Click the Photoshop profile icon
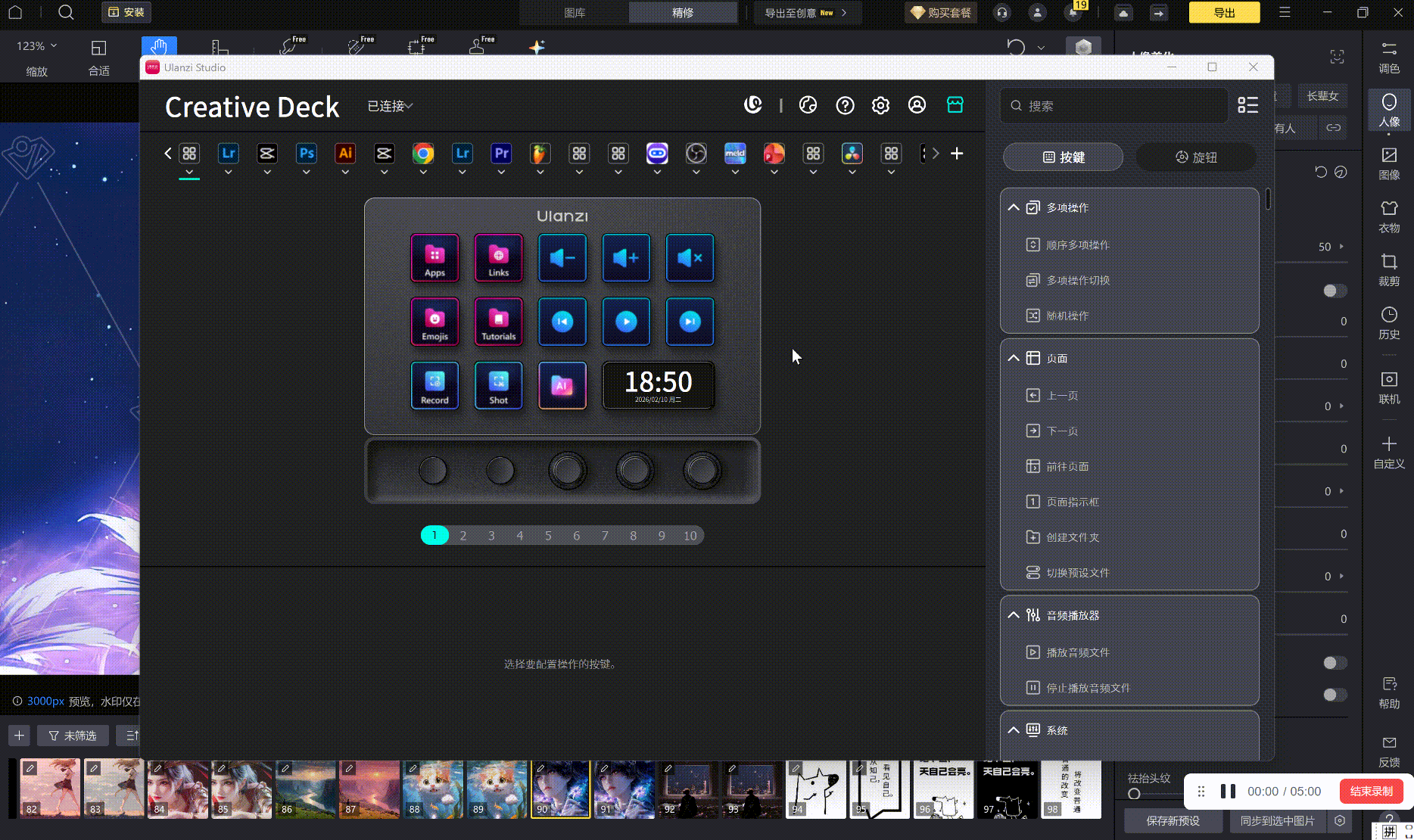 click(306, 154)
